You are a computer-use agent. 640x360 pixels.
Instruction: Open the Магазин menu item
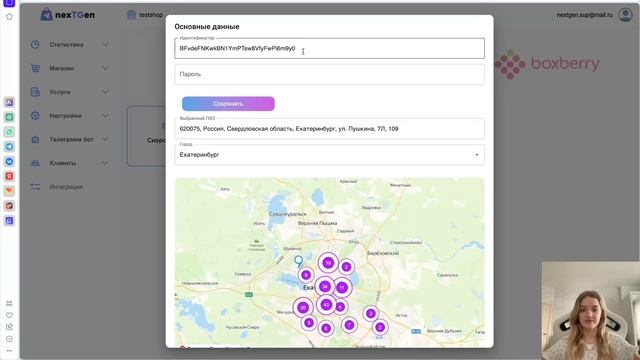pos(69,68)
